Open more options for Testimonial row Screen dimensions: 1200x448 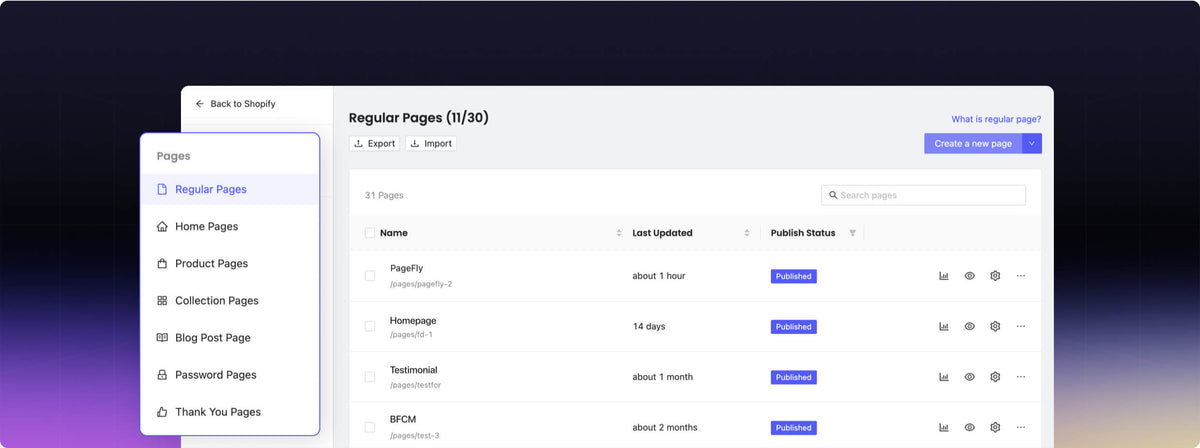point(1020,377)
